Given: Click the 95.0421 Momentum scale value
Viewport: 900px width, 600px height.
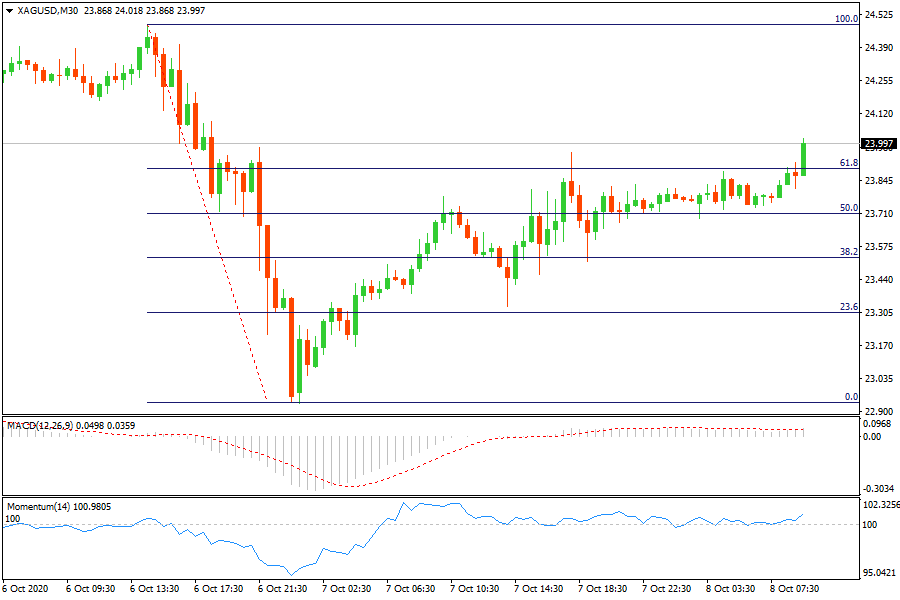Looking at the screenshot, I should click(x=879, y=573).
